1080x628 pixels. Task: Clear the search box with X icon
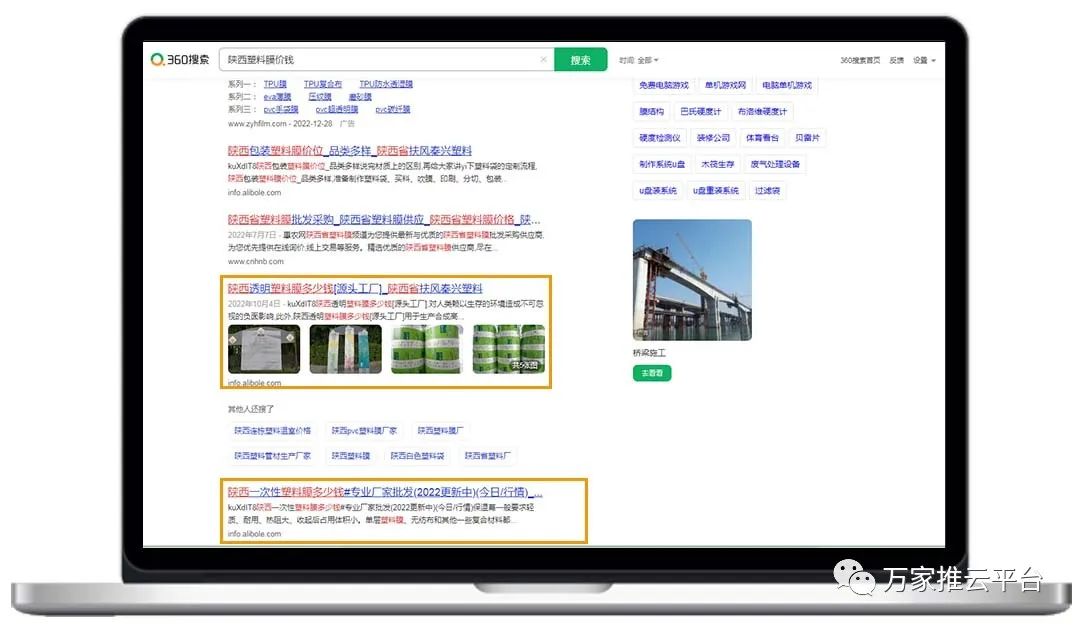[x=543, y=60]
